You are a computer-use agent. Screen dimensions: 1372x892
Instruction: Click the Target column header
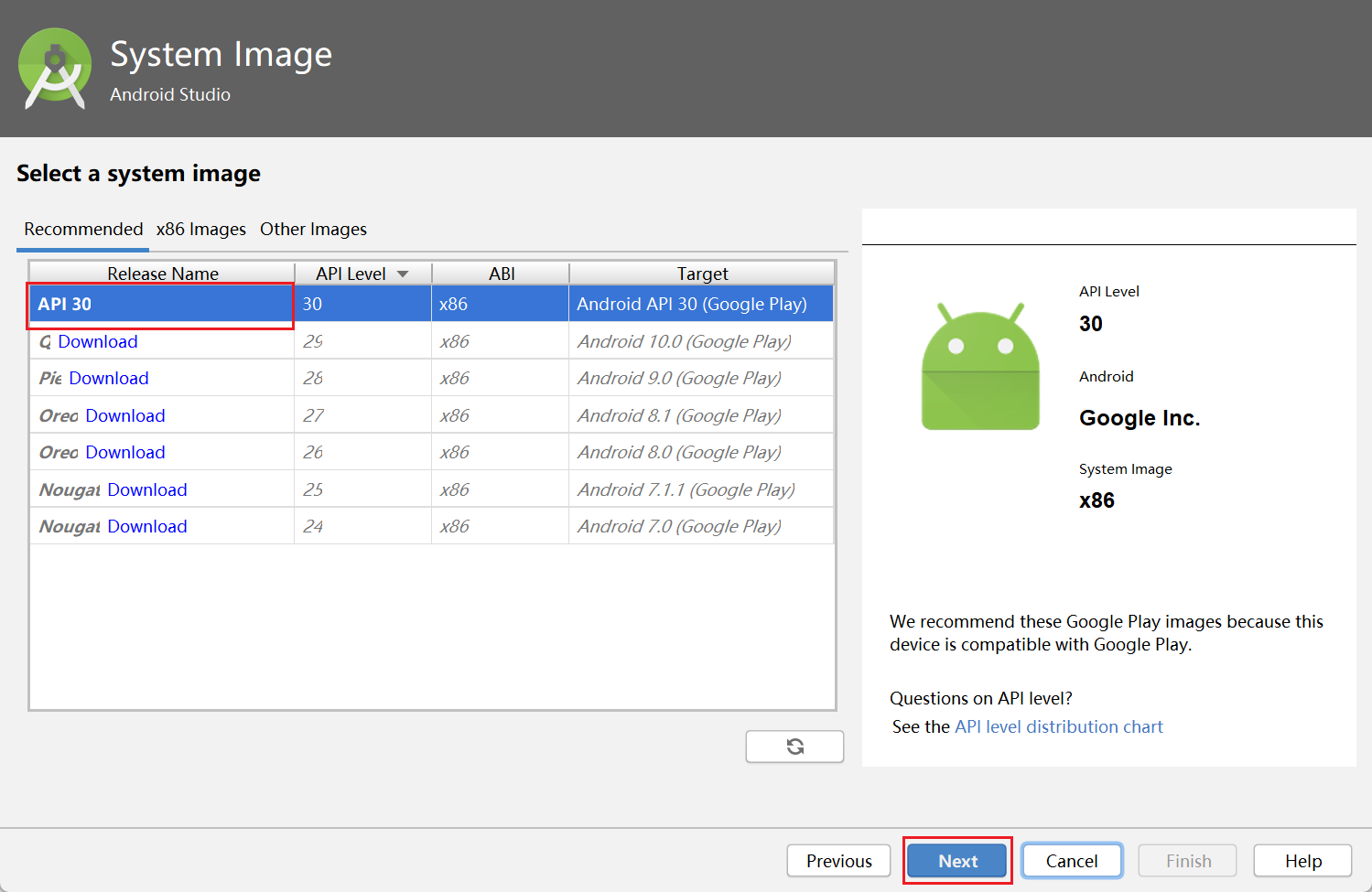pos(702,274)
